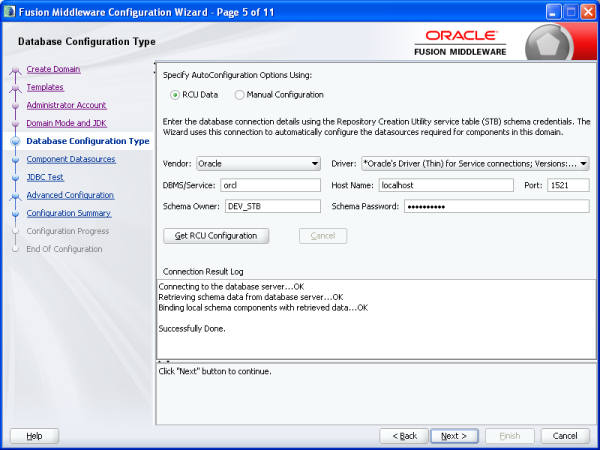Go back with the Back button
600x450 pixels.
point(405,436)
